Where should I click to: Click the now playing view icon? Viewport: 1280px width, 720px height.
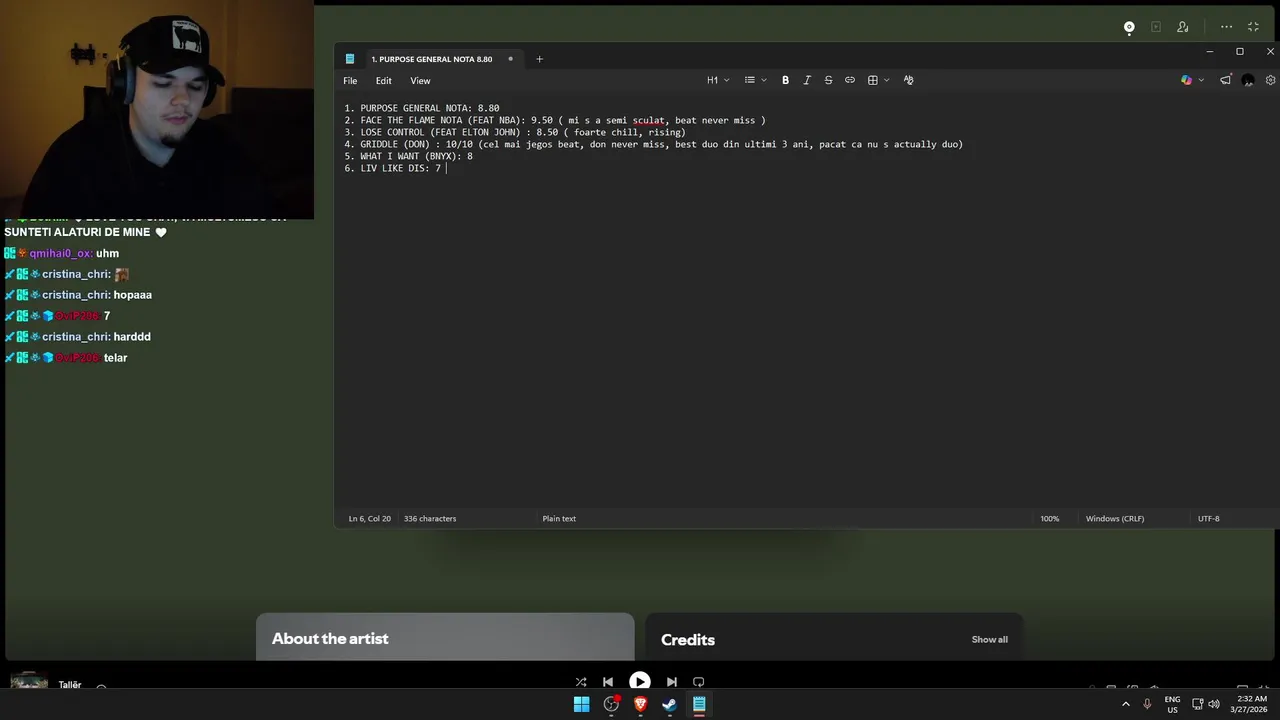(x=1129, y=27)
